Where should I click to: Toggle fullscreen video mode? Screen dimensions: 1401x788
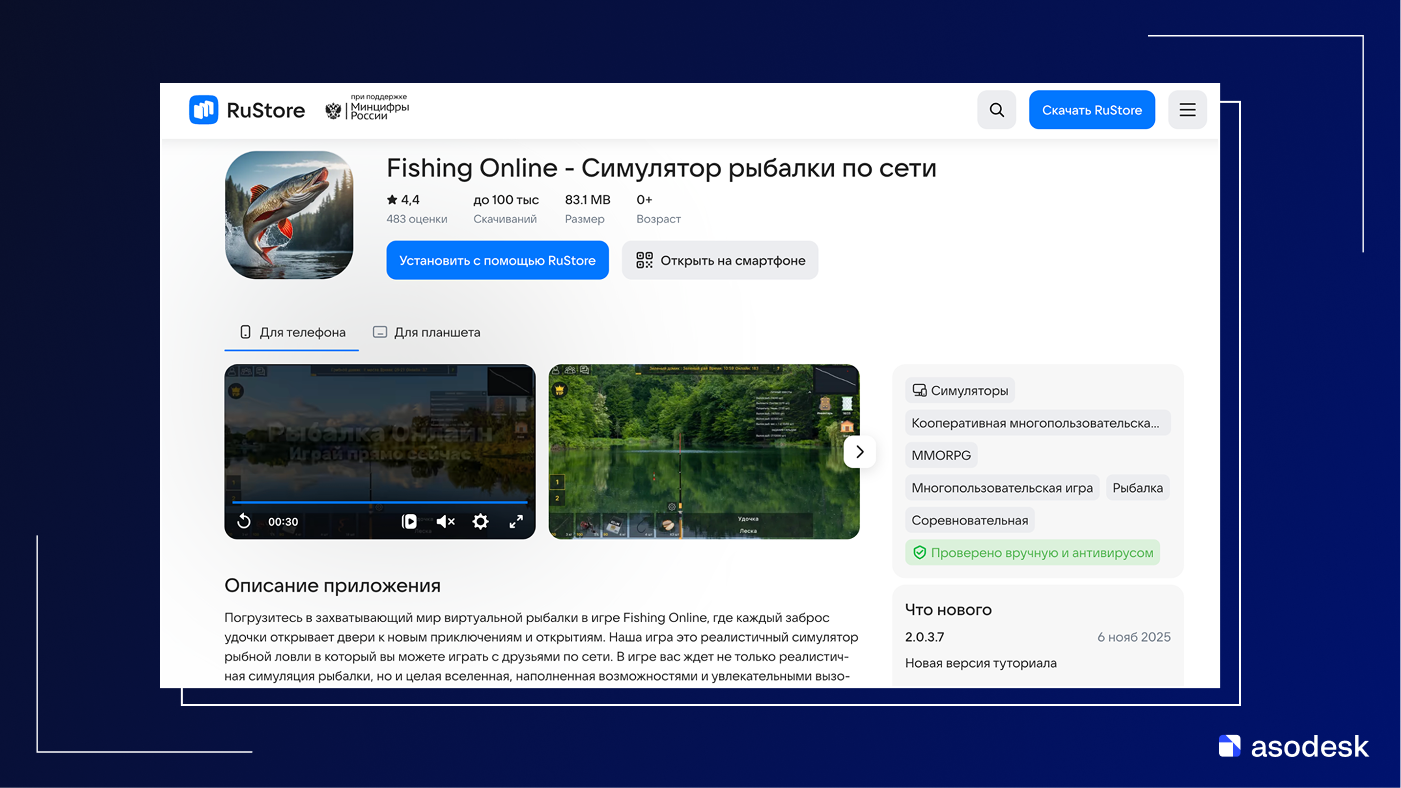[x=516, y=521]
